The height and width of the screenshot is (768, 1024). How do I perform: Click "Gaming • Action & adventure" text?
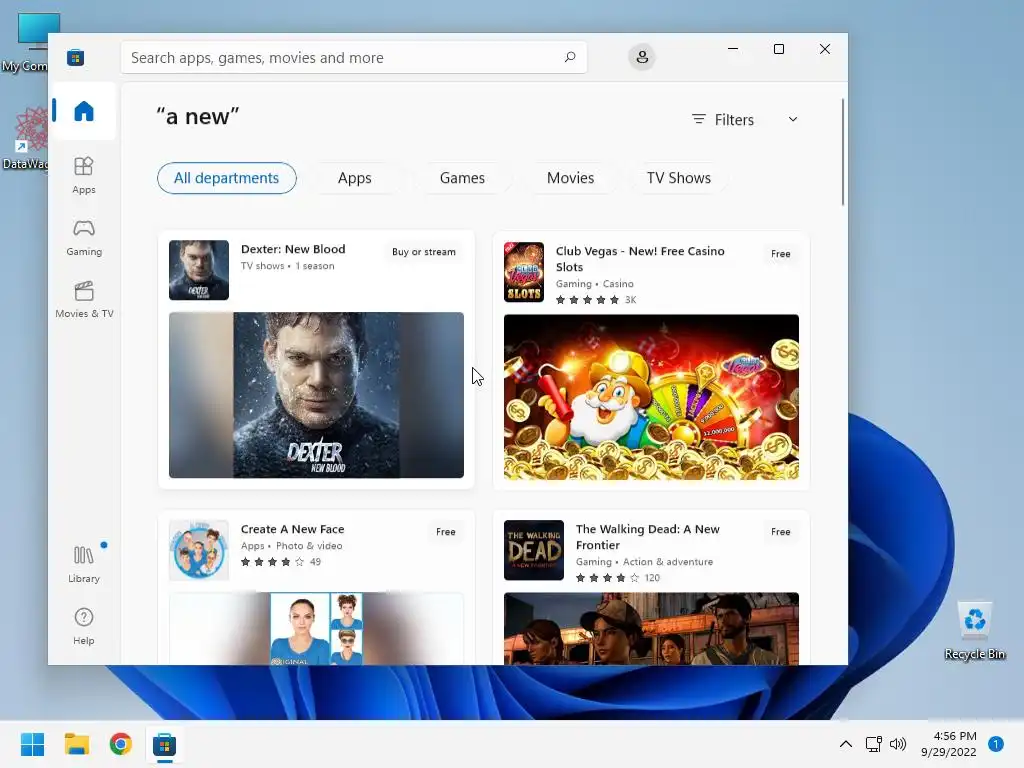tap(644, 562)
